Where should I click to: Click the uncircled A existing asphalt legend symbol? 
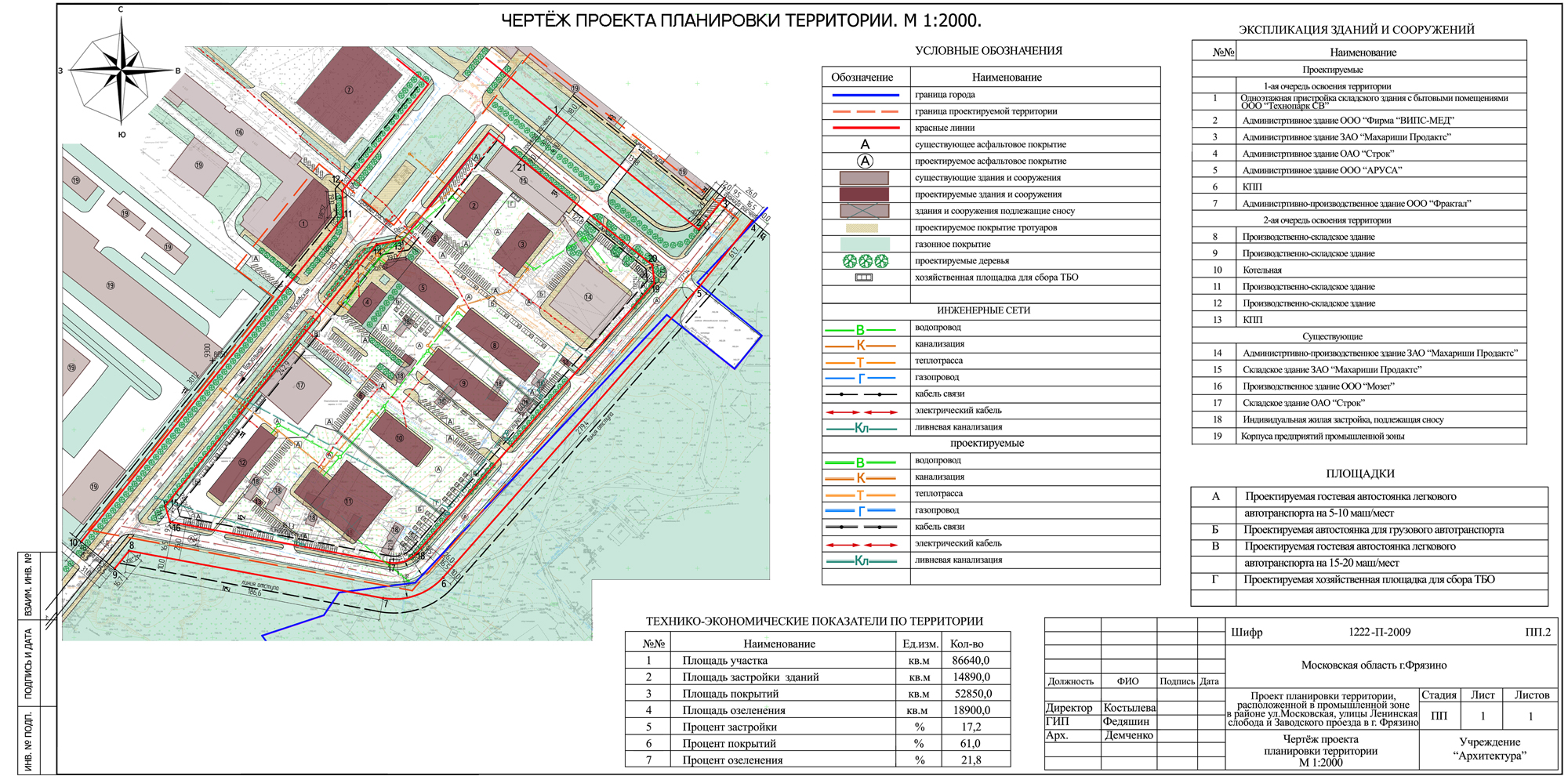click(x=865, y=144)
